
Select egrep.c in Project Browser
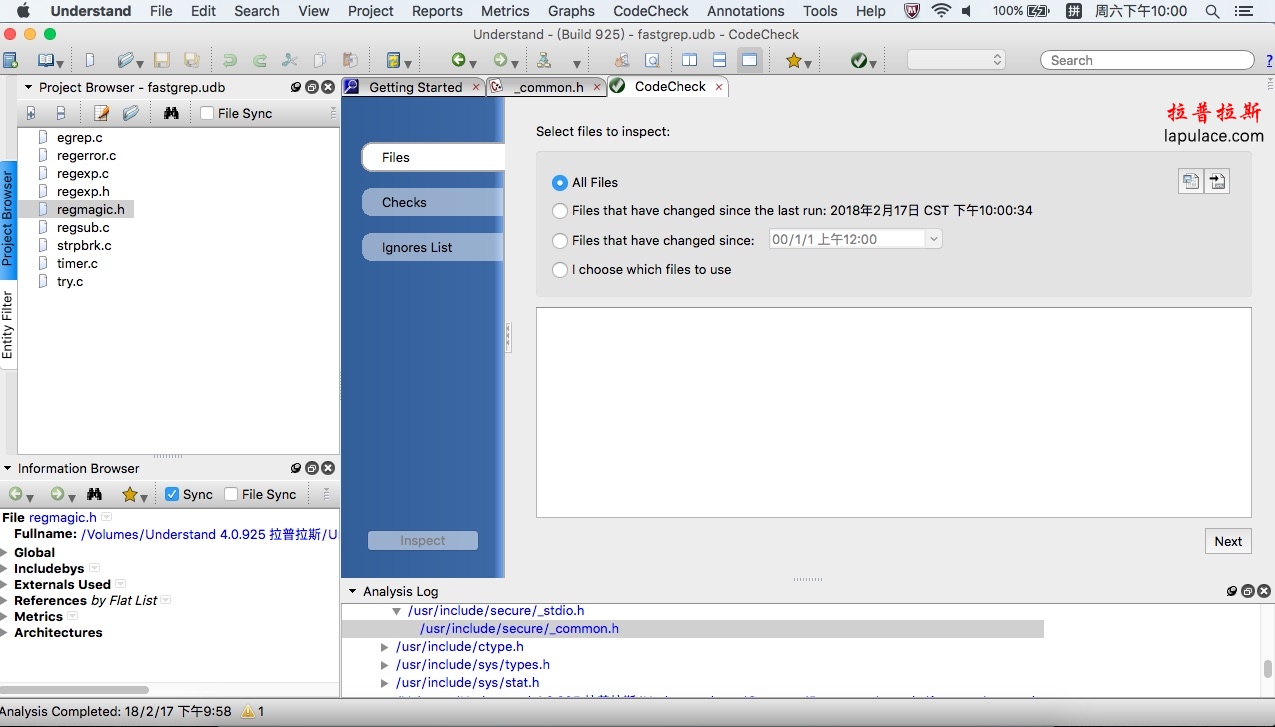(80, 137)
